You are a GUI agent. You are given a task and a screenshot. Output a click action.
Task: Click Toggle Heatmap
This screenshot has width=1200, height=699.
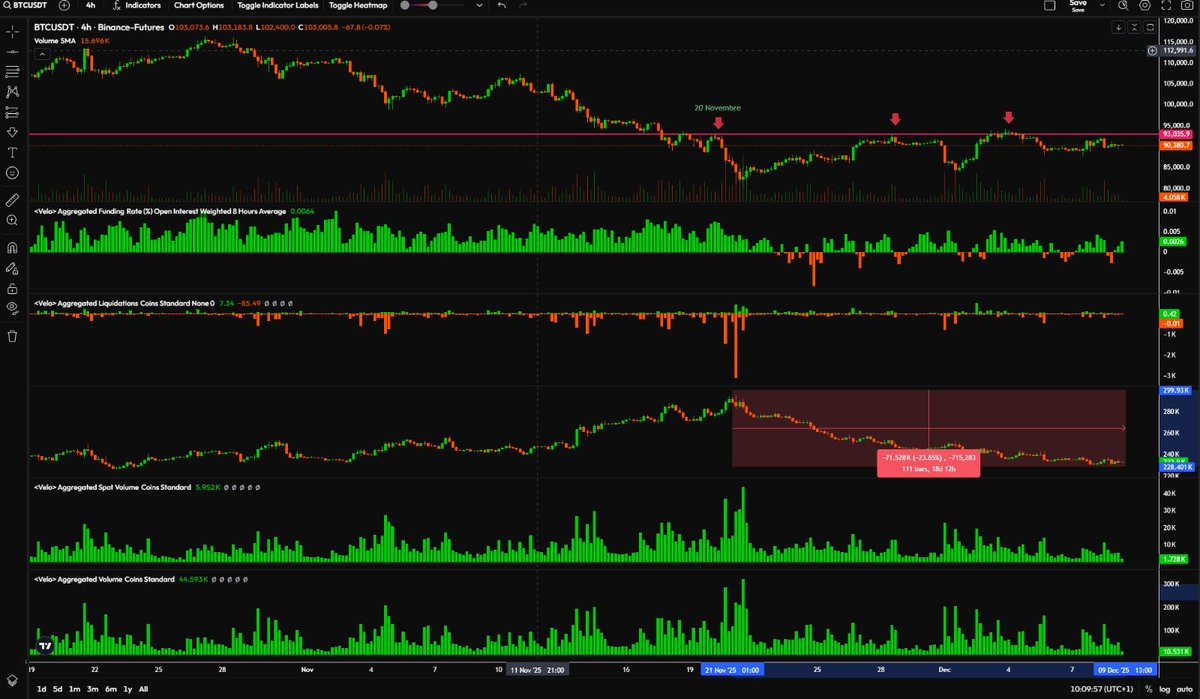(358, 5)
